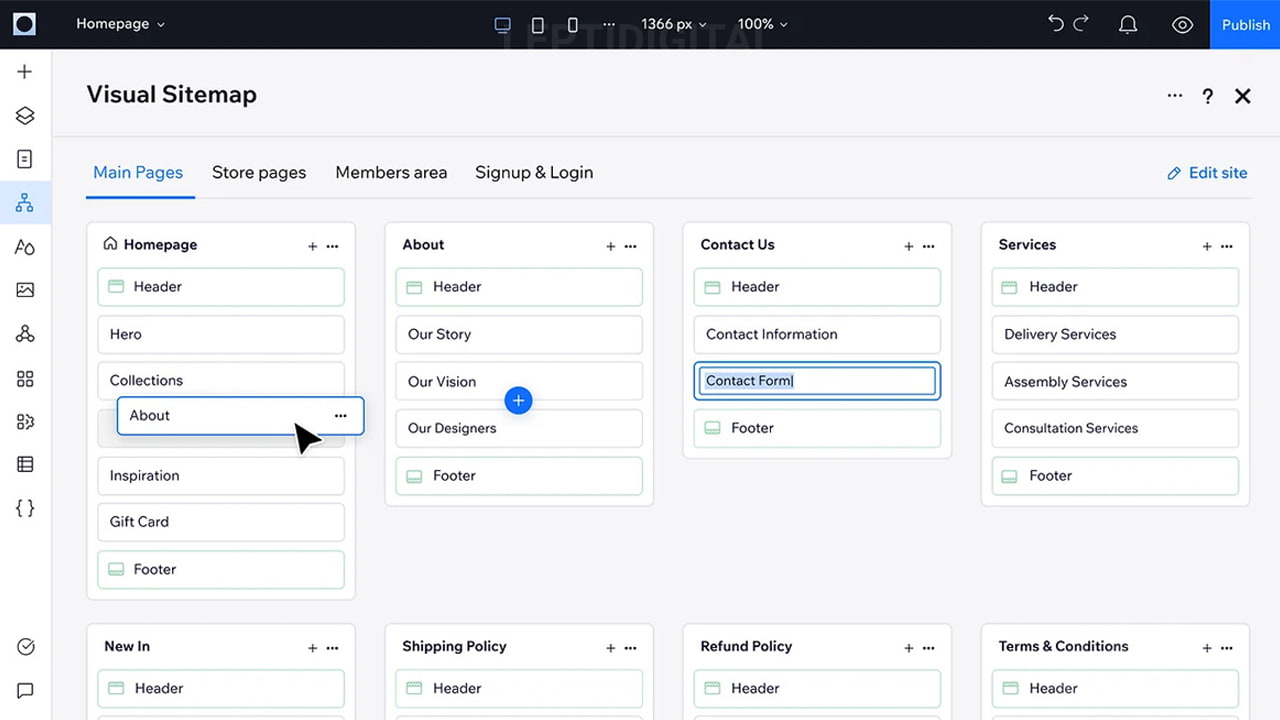The width and height of the screenshot is (1280, 720).
Task: Select the Site Structure sitemap sidebar icon
Action: click(25, 203)
